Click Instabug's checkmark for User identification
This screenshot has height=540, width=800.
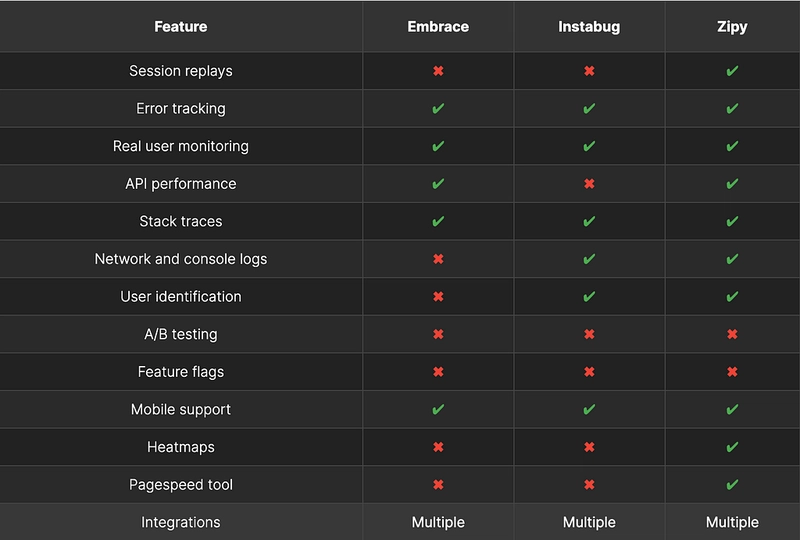tap(589, 297)
